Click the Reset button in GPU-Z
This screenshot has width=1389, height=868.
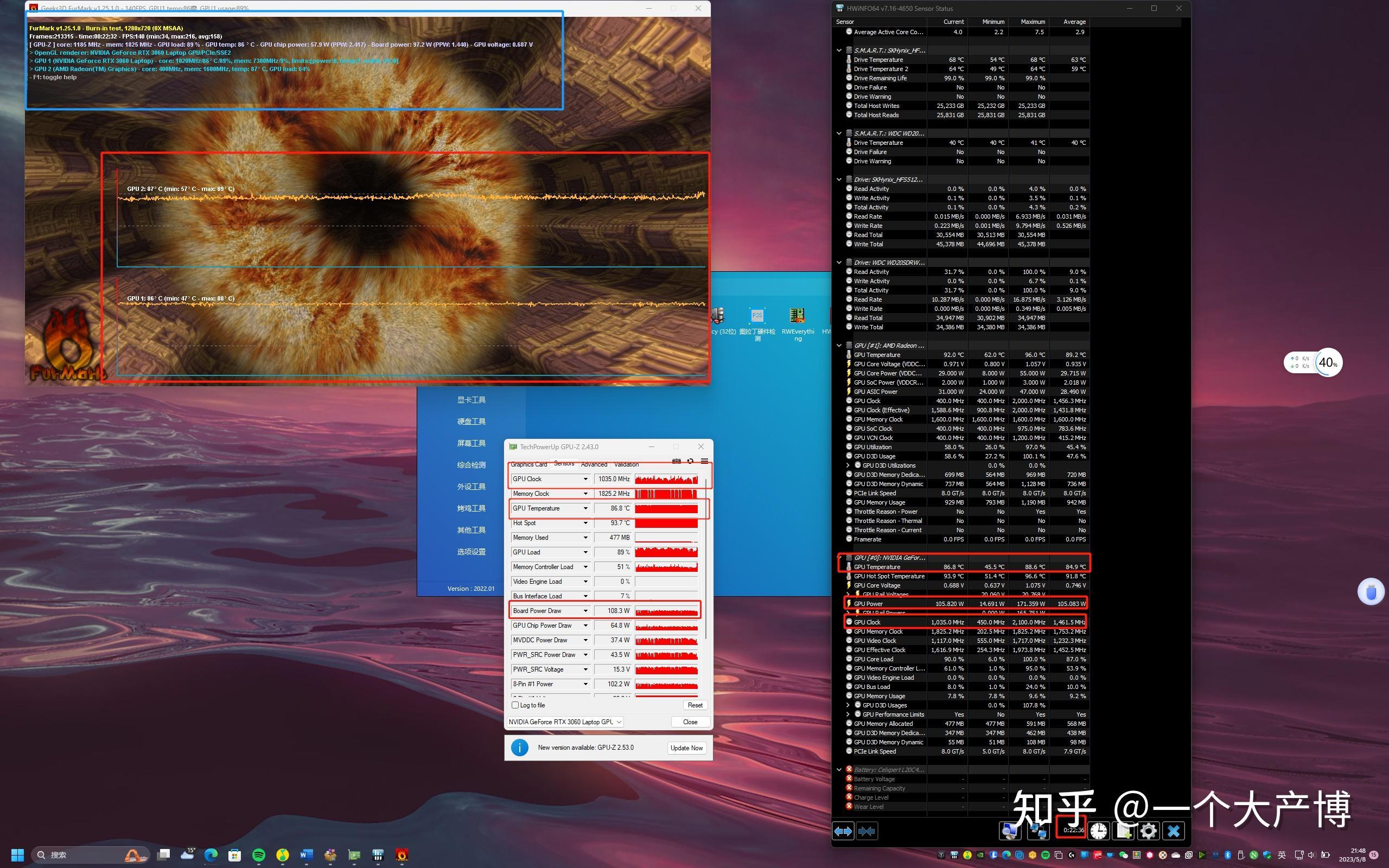[x=694, y=705]
